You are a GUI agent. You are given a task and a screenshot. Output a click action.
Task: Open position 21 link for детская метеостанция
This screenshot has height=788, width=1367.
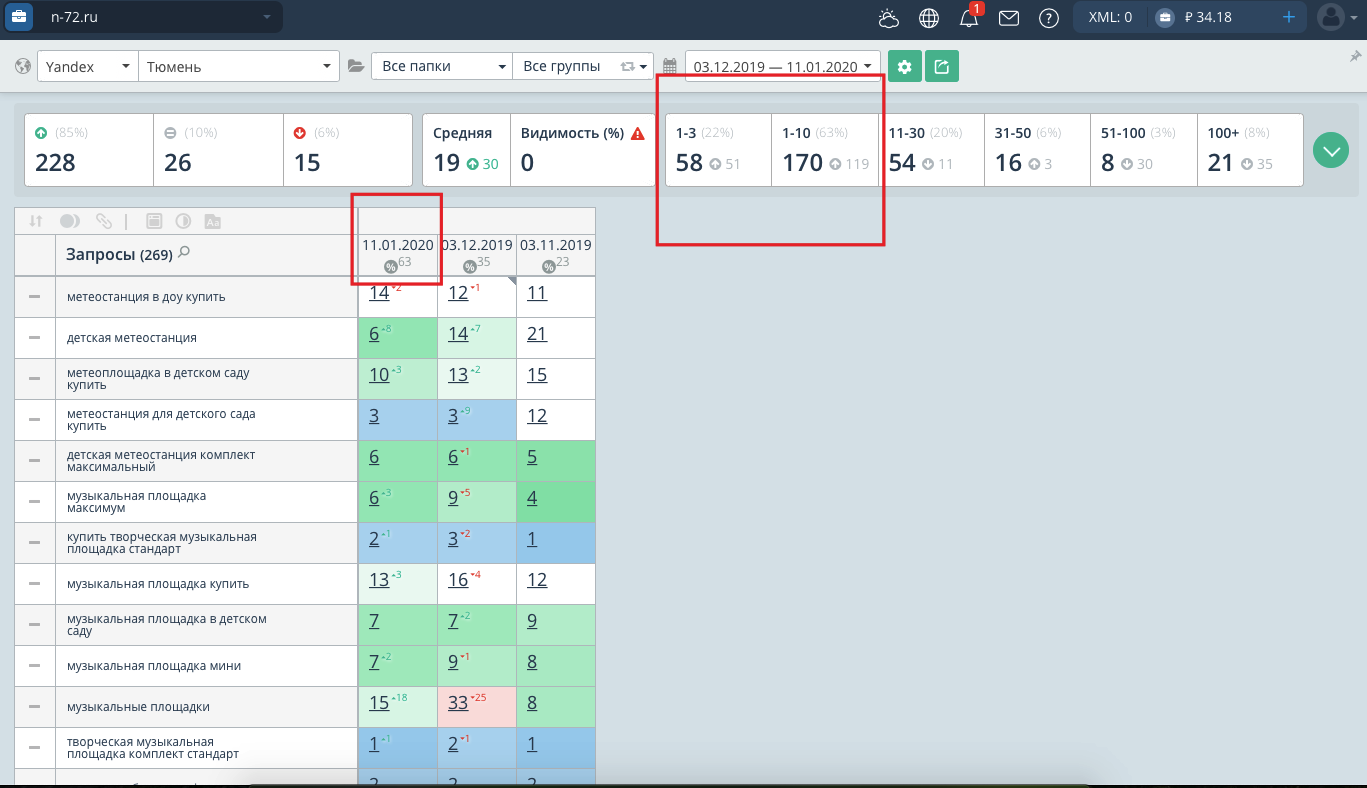[x=537, y=334]
